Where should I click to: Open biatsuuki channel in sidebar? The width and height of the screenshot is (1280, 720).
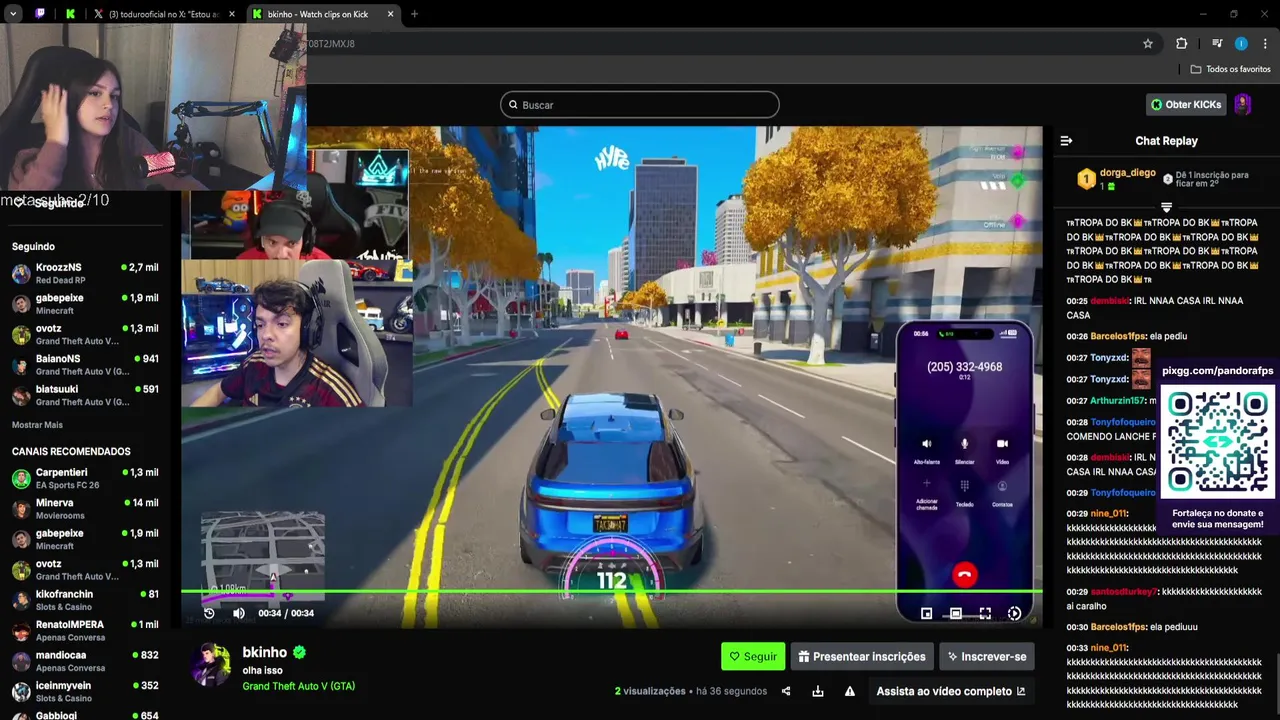point(85,395)
